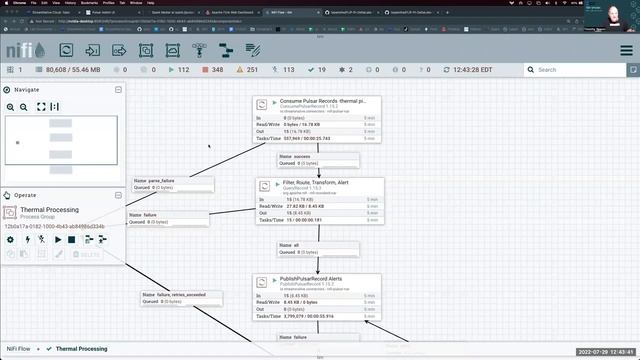640x360 pixels.
Task: Switch to the StreamNative Cloud tab
Action: [x=54, y=12]
